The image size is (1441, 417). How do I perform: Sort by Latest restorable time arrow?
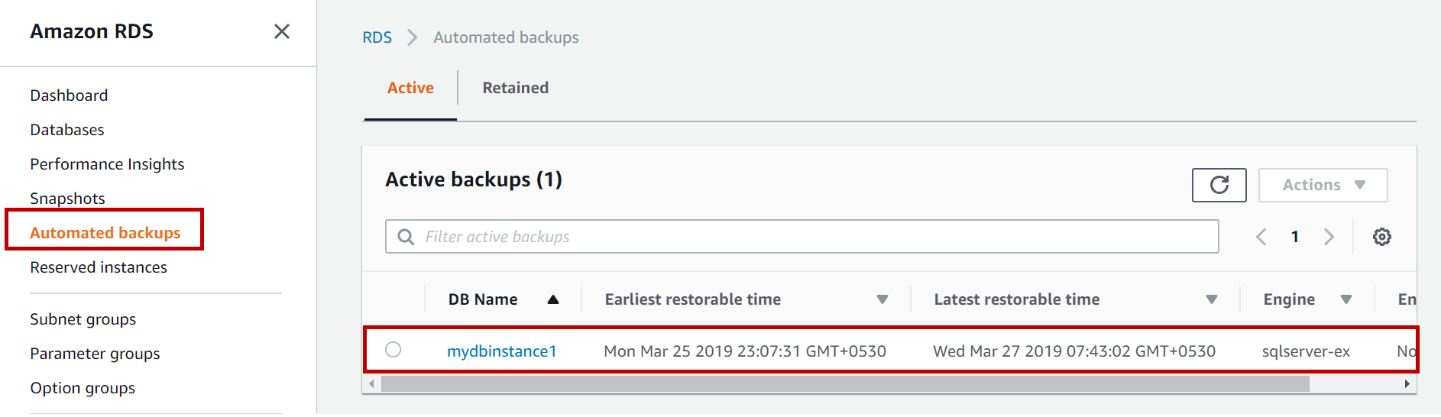[x=1211, y=299]
